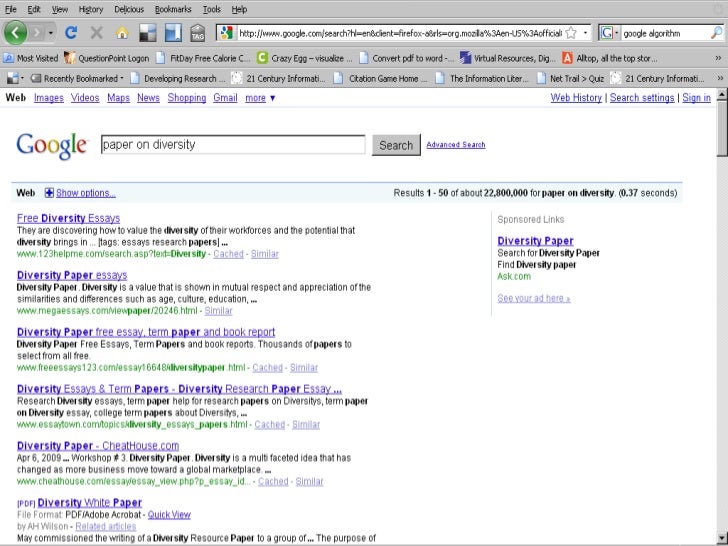This screenshot has width=728, height=546.
Task: Bookmark this page with the star icon
Action: 572,33
